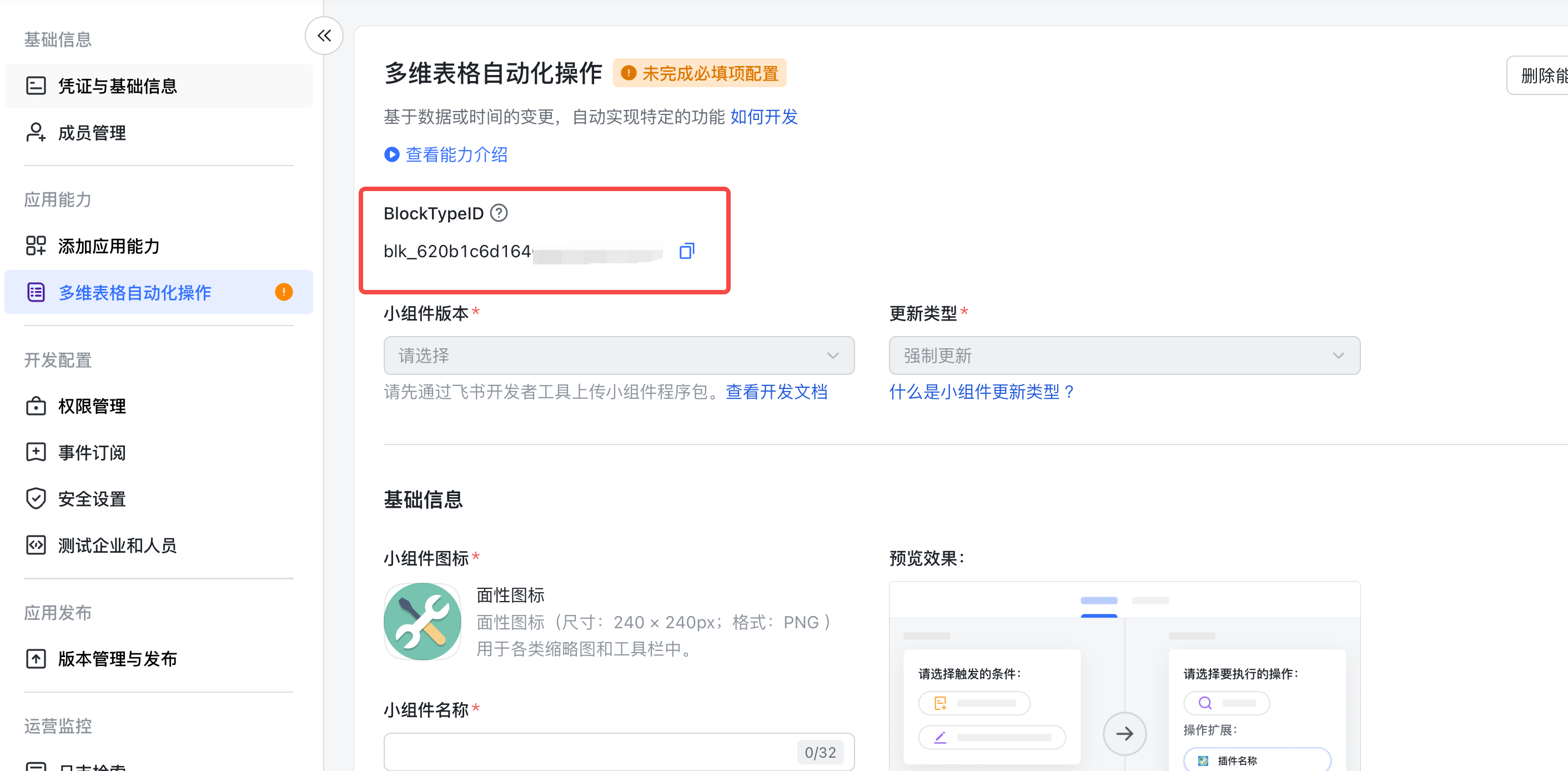
Task: Select the 凭证与基础信息 sidebar icon
Action: click(36, 85)
